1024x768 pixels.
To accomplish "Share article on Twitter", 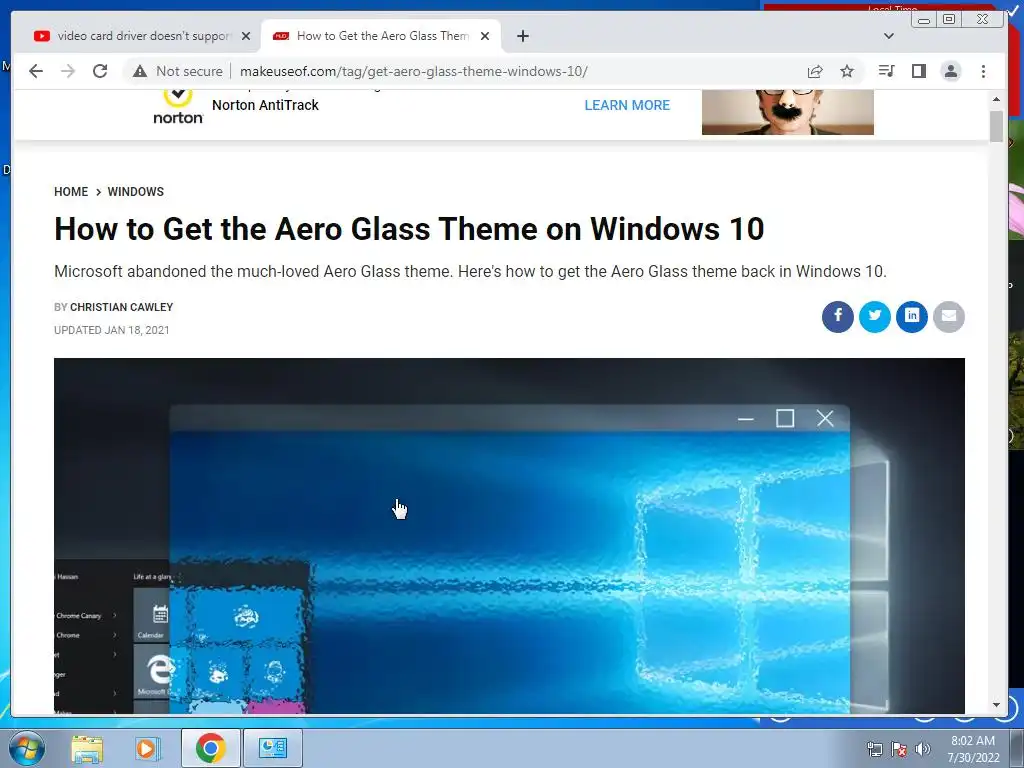I will pos(875,317).
